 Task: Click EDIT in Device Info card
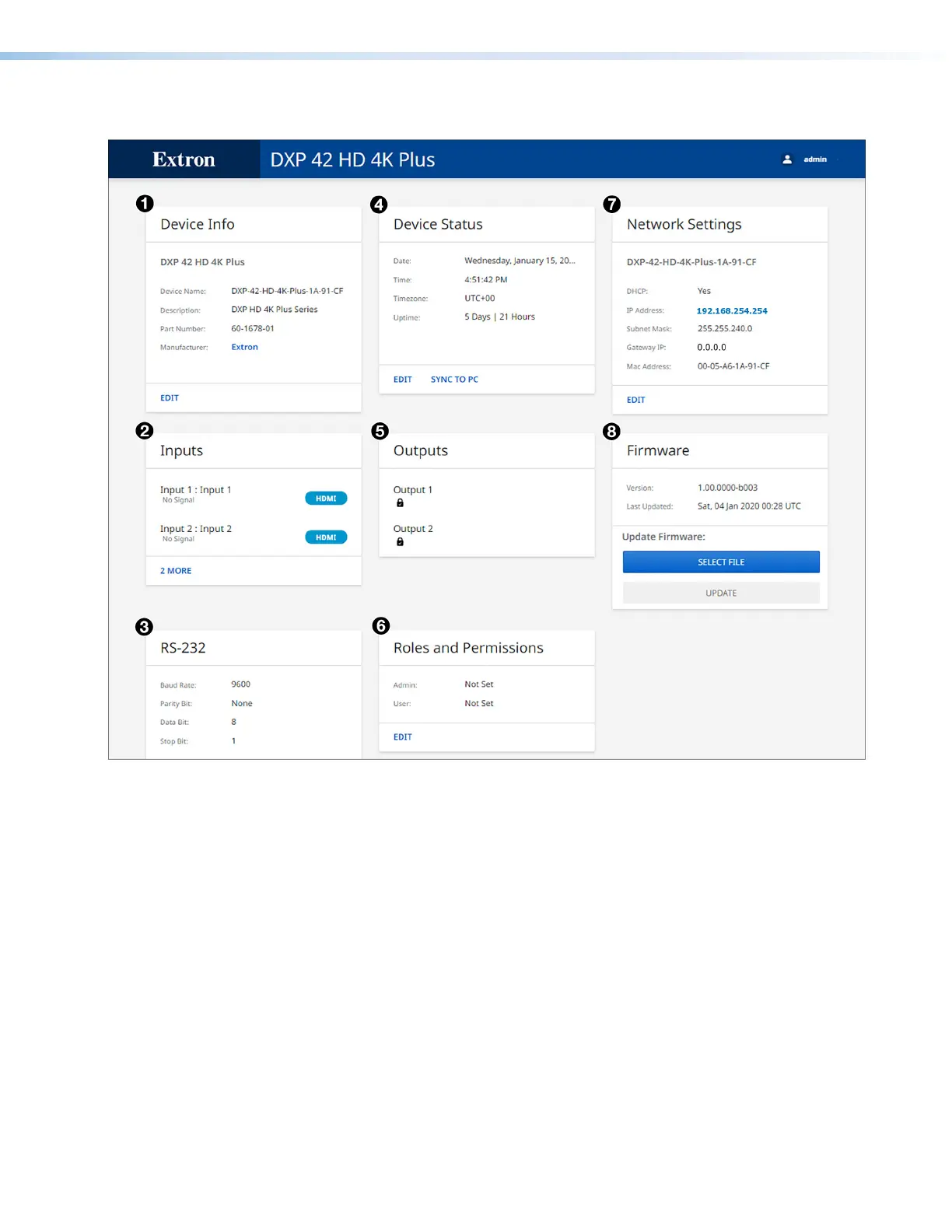tap(170, 398)
